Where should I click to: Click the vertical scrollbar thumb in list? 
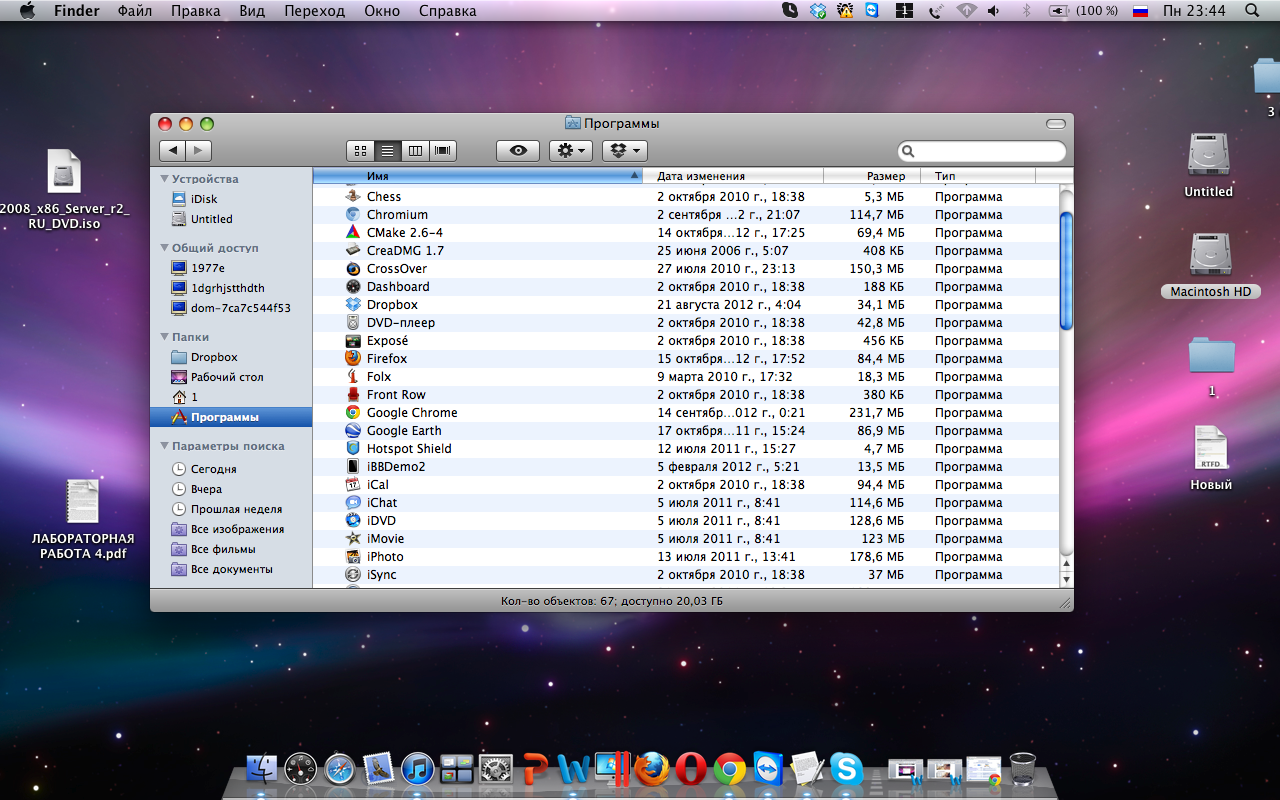(1066, 270)
